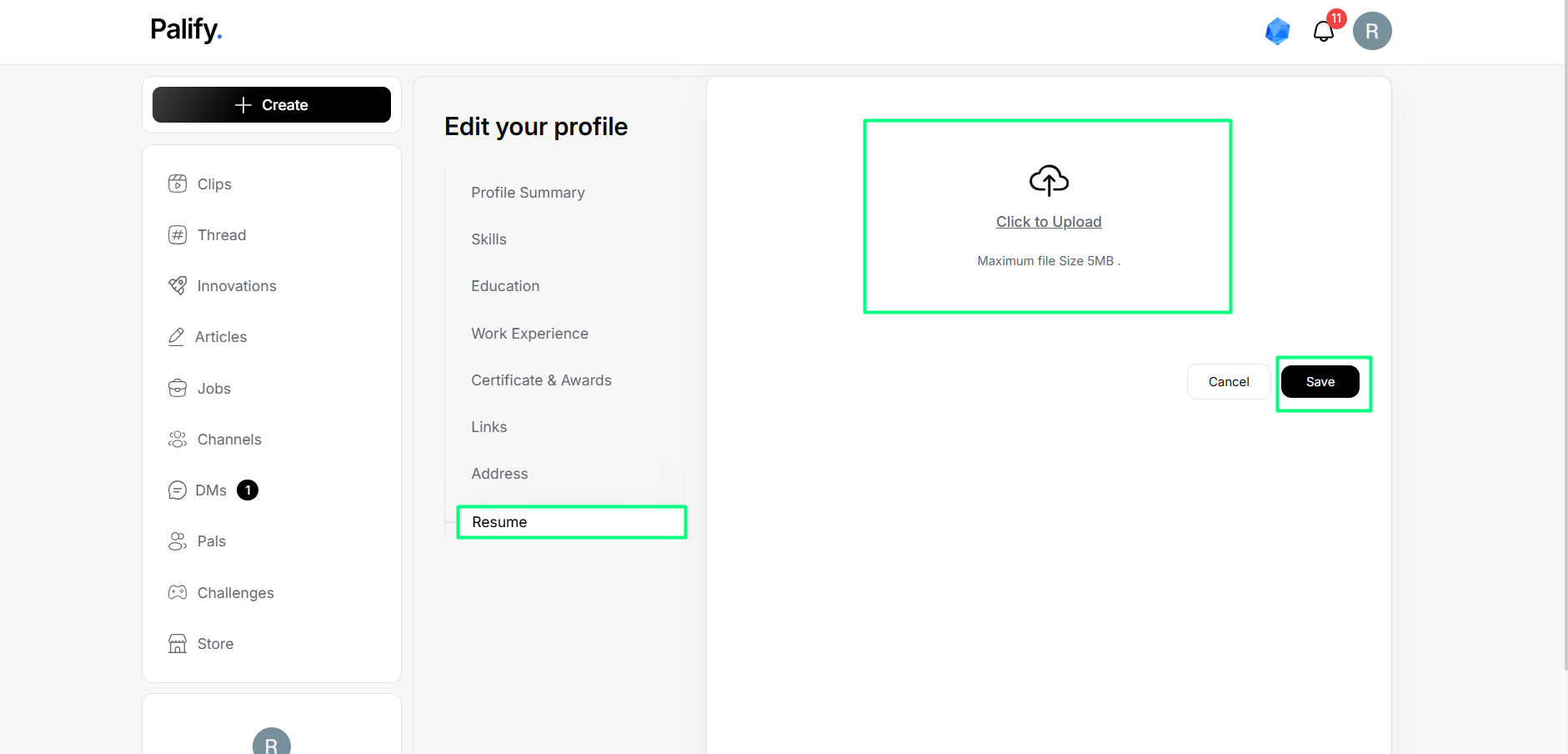Go to the Work Experience section

(x=529, y=334)
